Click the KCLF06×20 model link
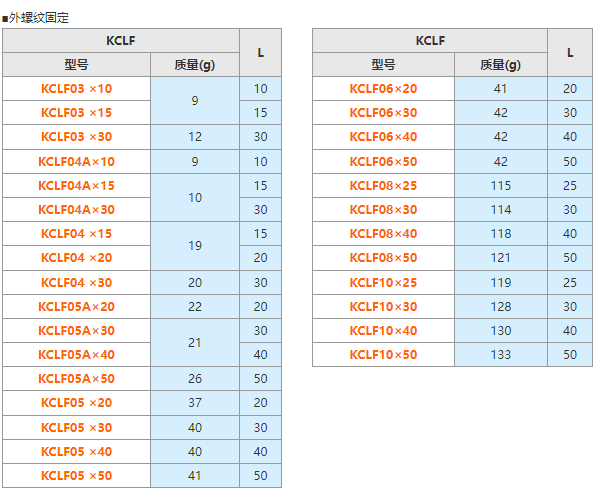595x504 pixels. tap(383, 89)
